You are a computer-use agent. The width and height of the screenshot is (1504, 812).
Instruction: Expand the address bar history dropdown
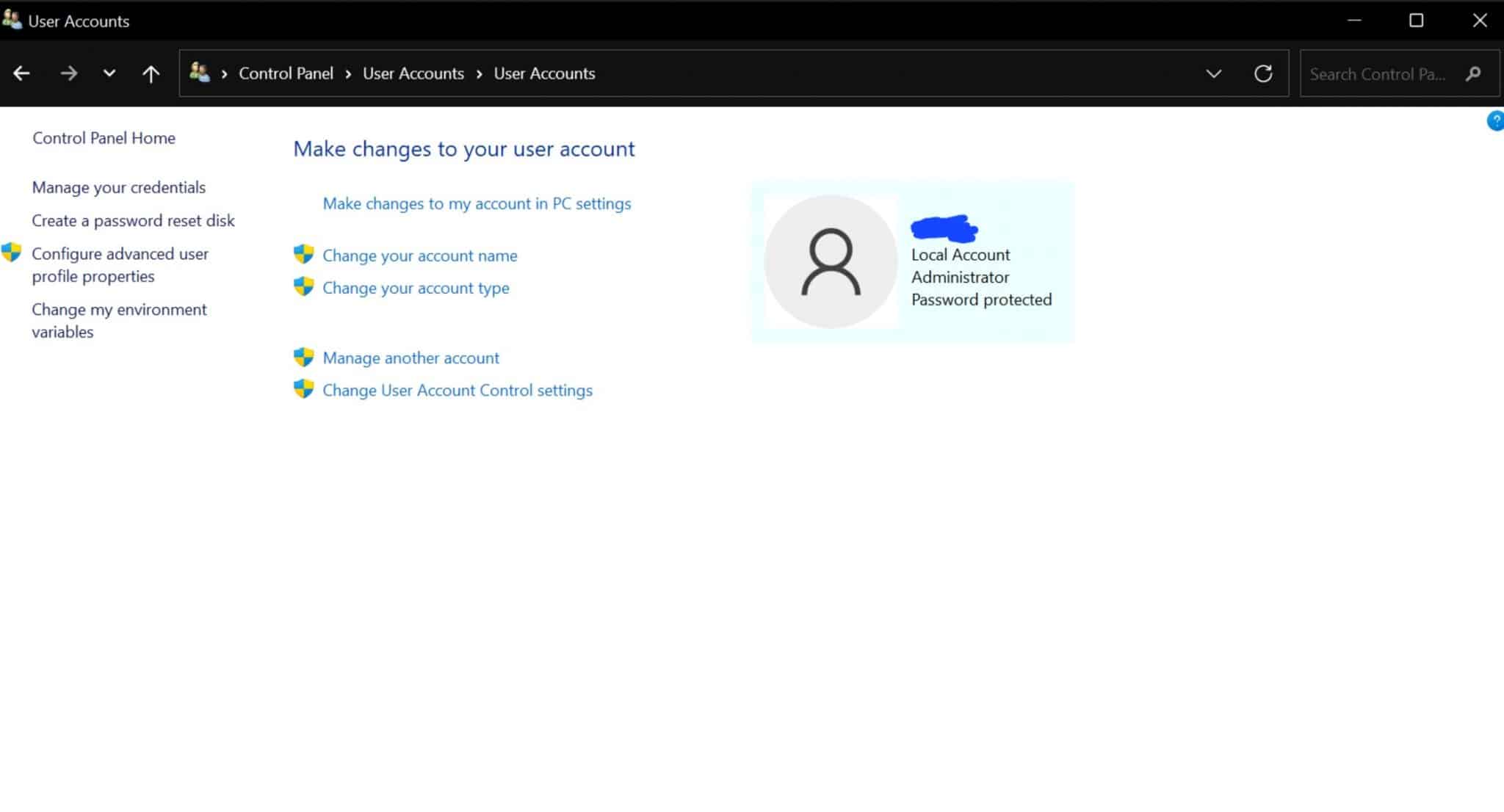pos(1213,73)
